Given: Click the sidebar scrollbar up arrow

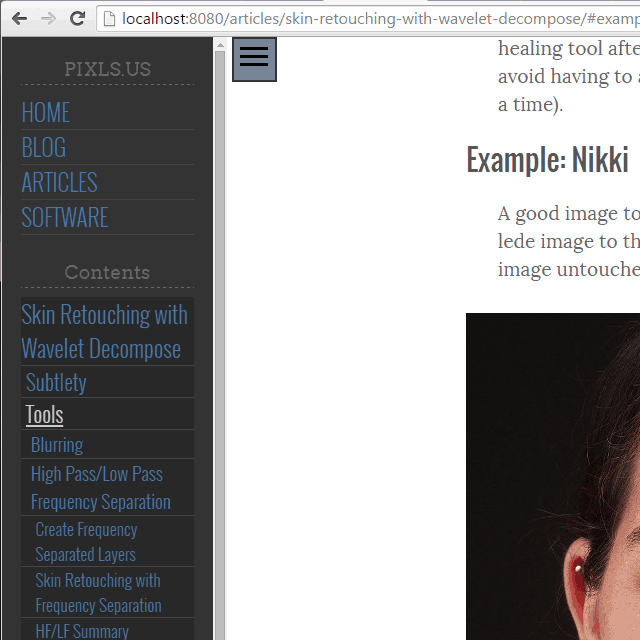Looking at the screenshot, I should tap(220, 45).
